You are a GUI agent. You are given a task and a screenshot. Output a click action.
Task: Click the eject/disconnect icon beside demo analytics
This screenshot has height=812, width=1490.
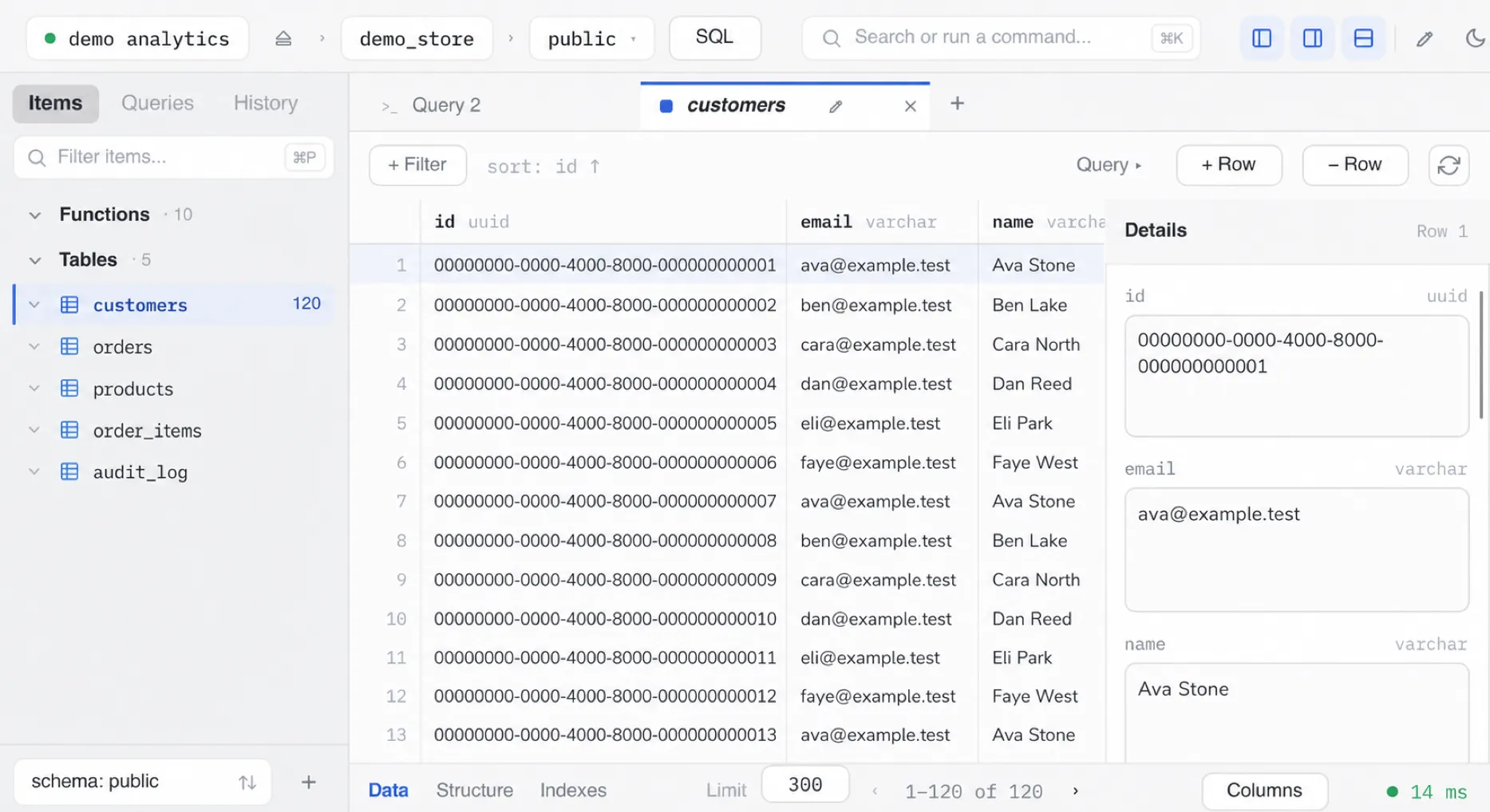coord(283,38)
